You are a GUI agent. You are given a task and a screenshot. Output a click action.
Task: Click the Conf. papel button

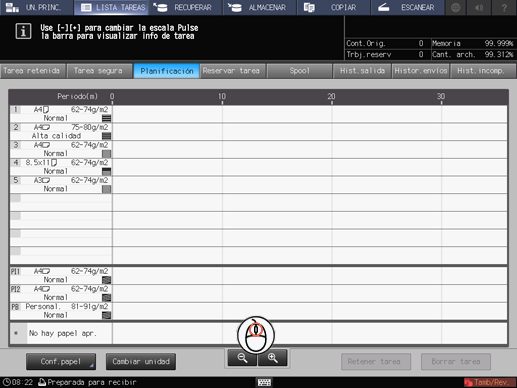click(x=61, y=362)
